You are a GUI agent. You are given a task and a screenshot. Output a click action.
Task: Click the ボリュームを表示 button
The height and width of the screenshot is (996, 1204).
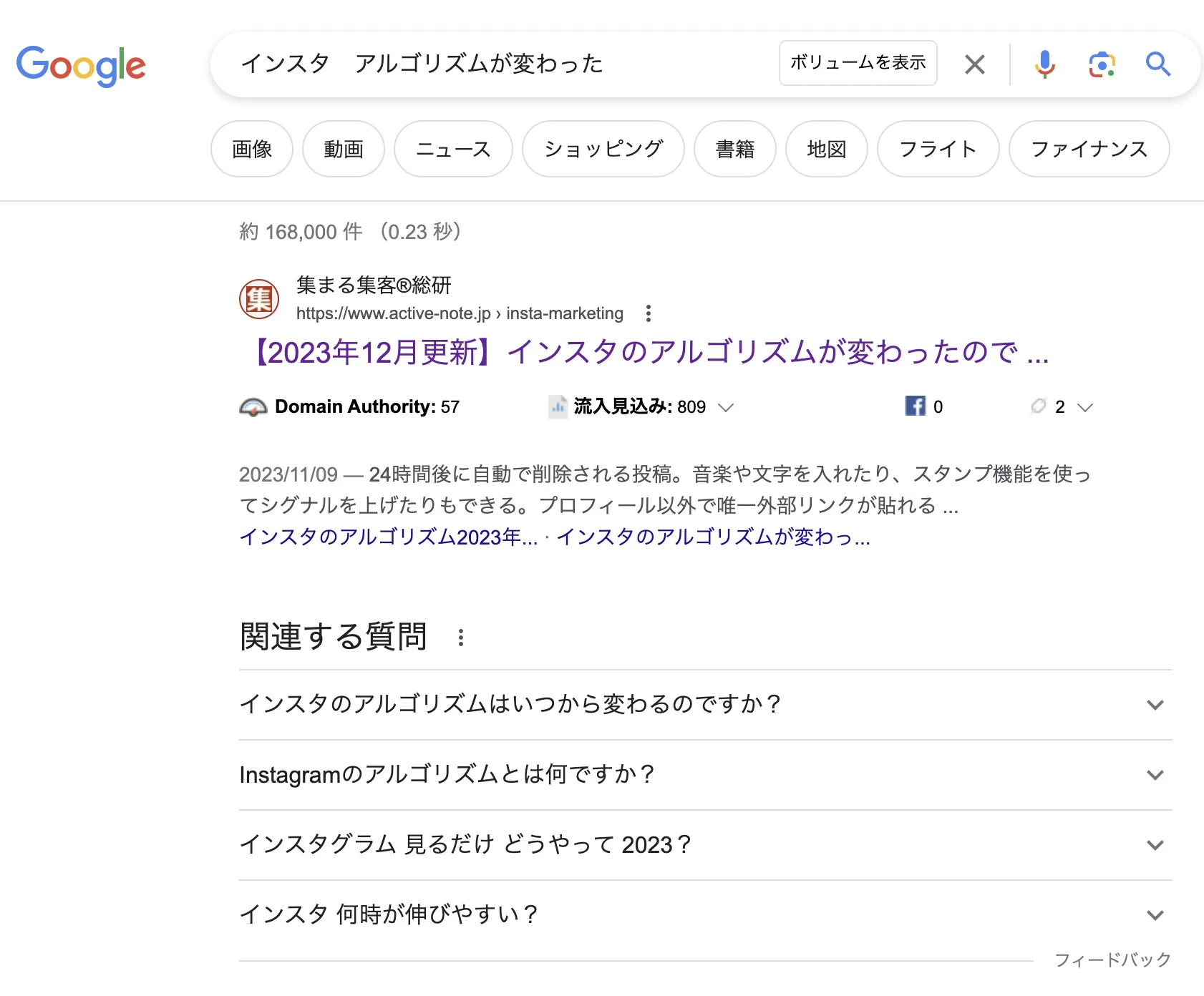click(x=858, y=63)
